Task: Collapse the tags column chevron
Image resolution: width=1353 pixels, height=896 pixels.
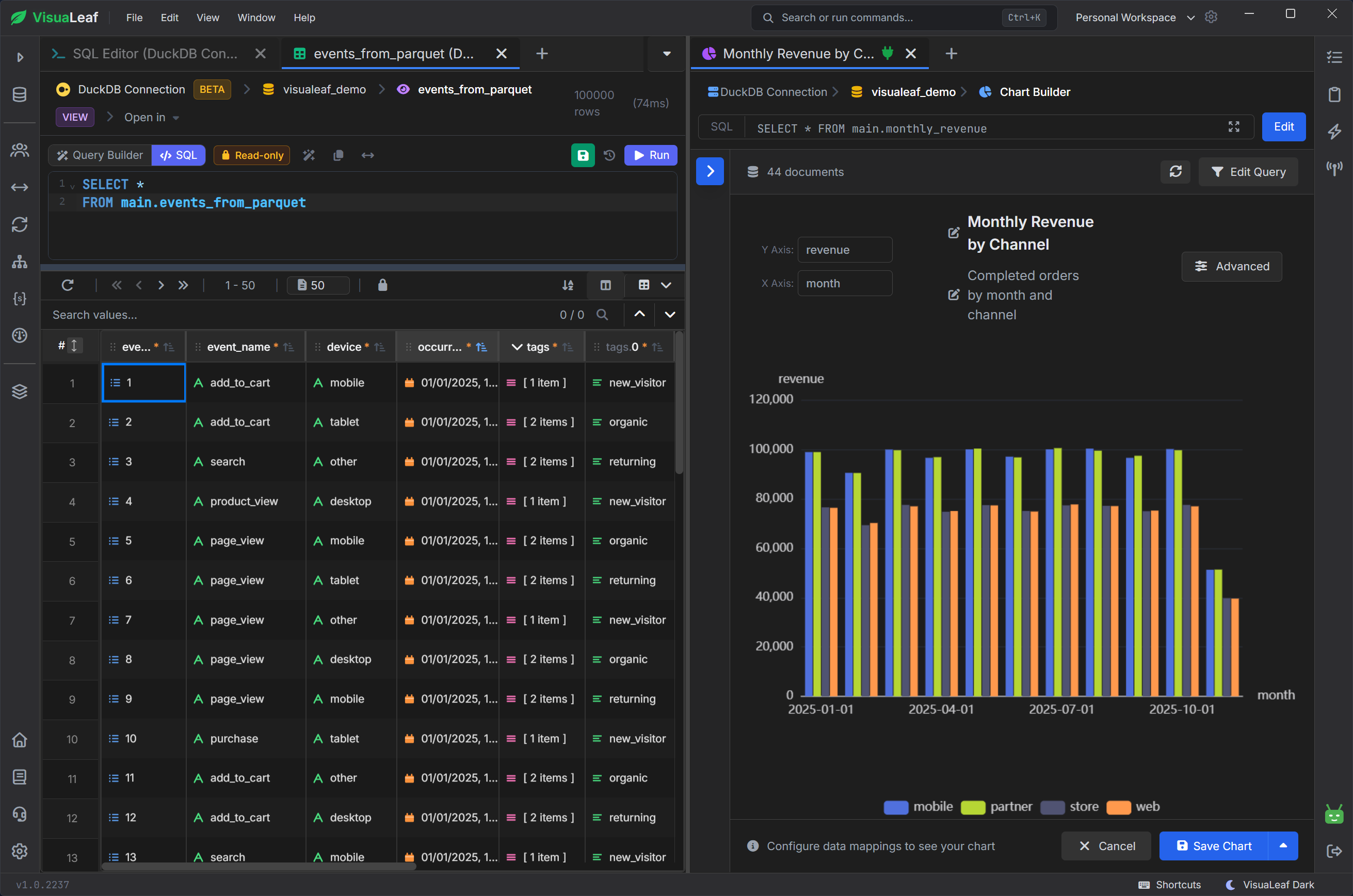Action: pyautogui.click(x=517, y=347)
